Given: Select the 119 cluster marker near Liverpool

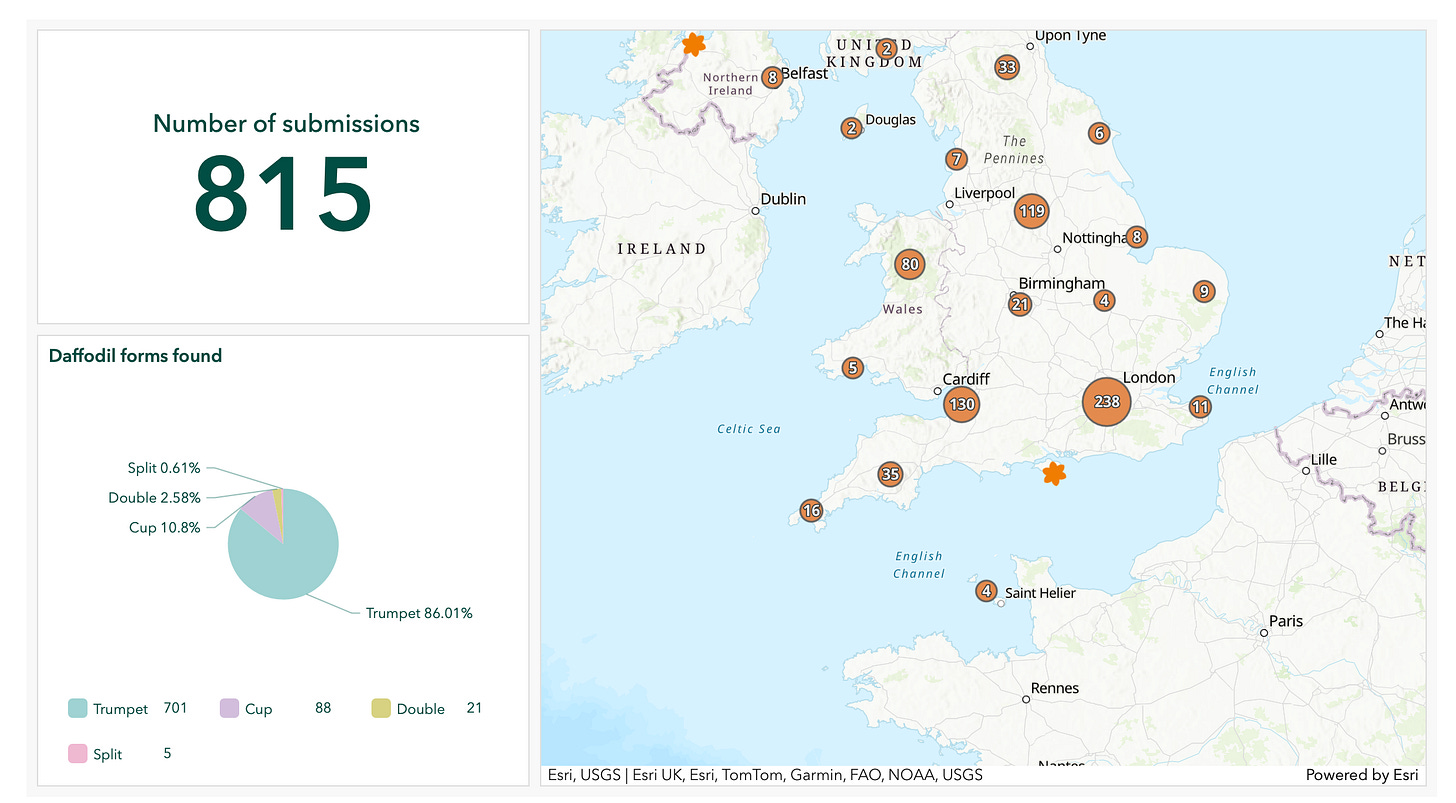Looking at the screenshot, I should 1031,211.
